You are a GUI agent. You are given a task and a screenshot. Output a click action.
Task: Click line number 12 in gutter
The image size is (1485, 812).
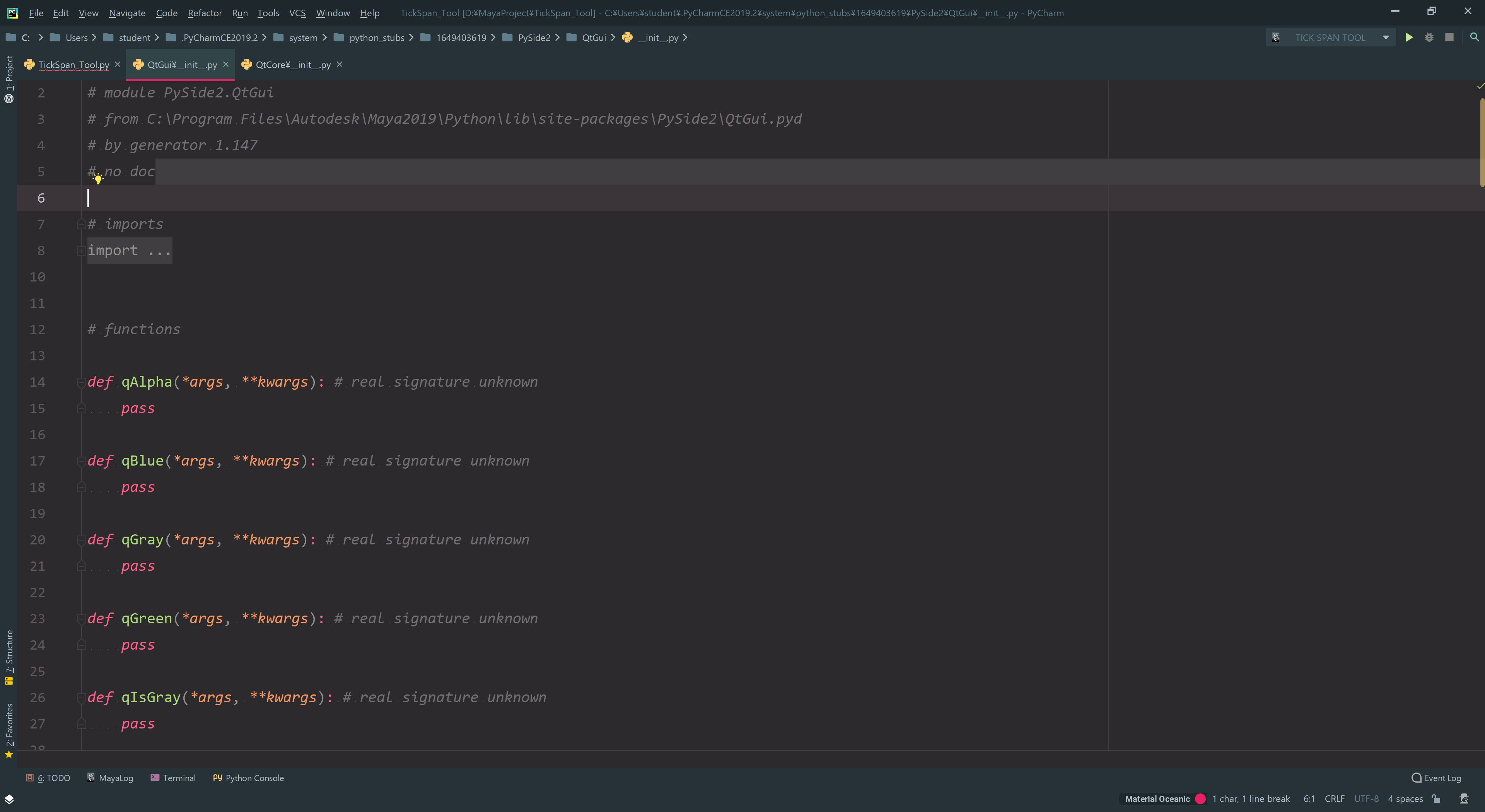click(37, 330)
